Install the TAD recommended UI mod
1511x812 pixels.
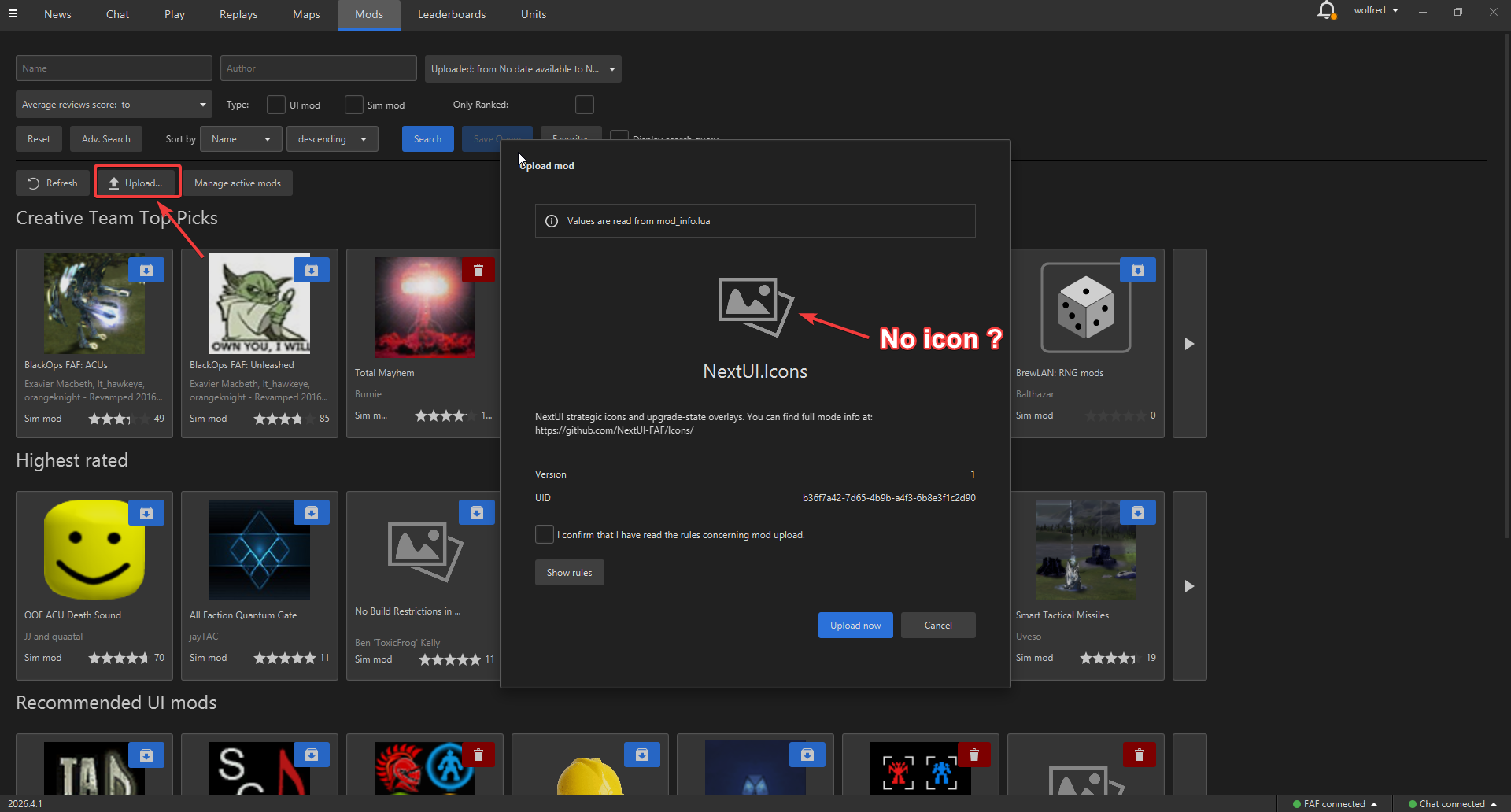pos(146,755)
